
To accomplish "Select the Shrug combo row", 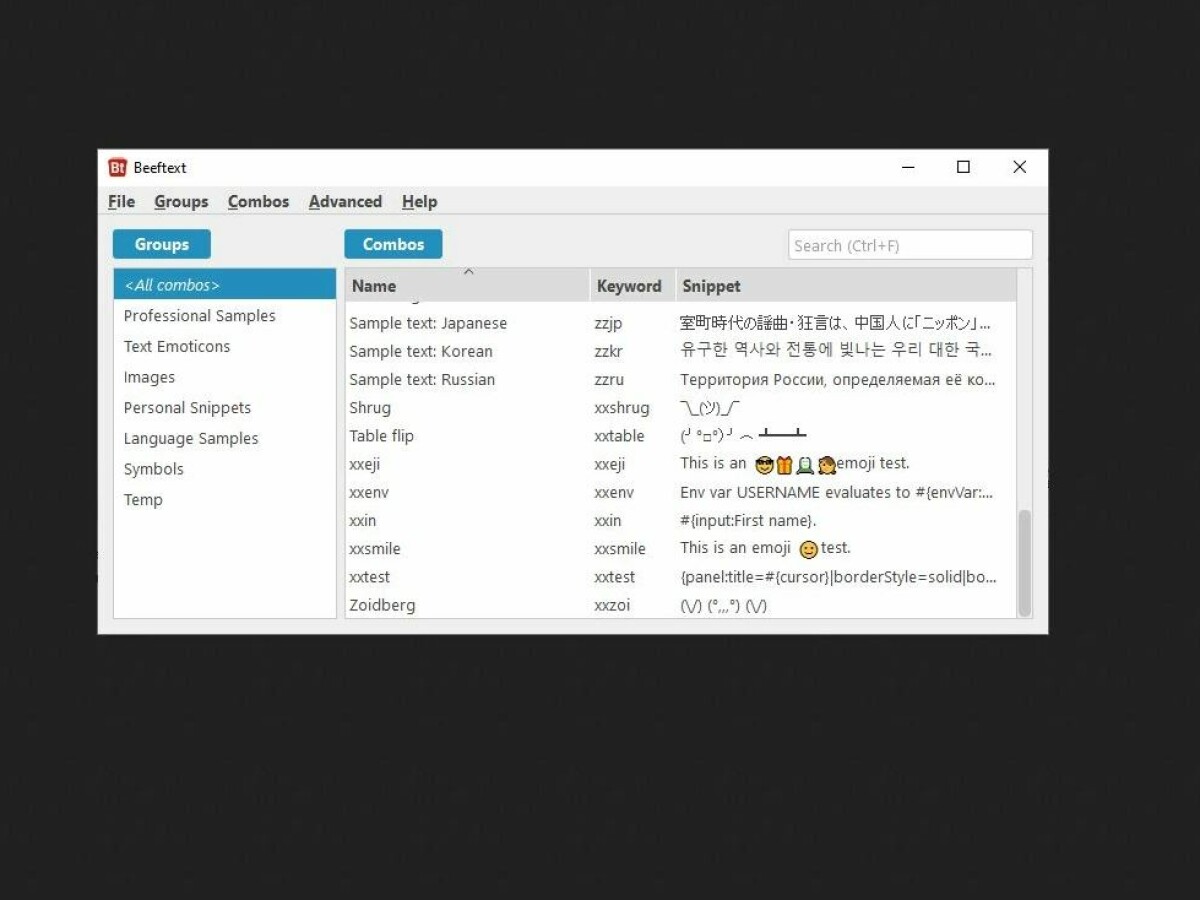I will (369, 407).
